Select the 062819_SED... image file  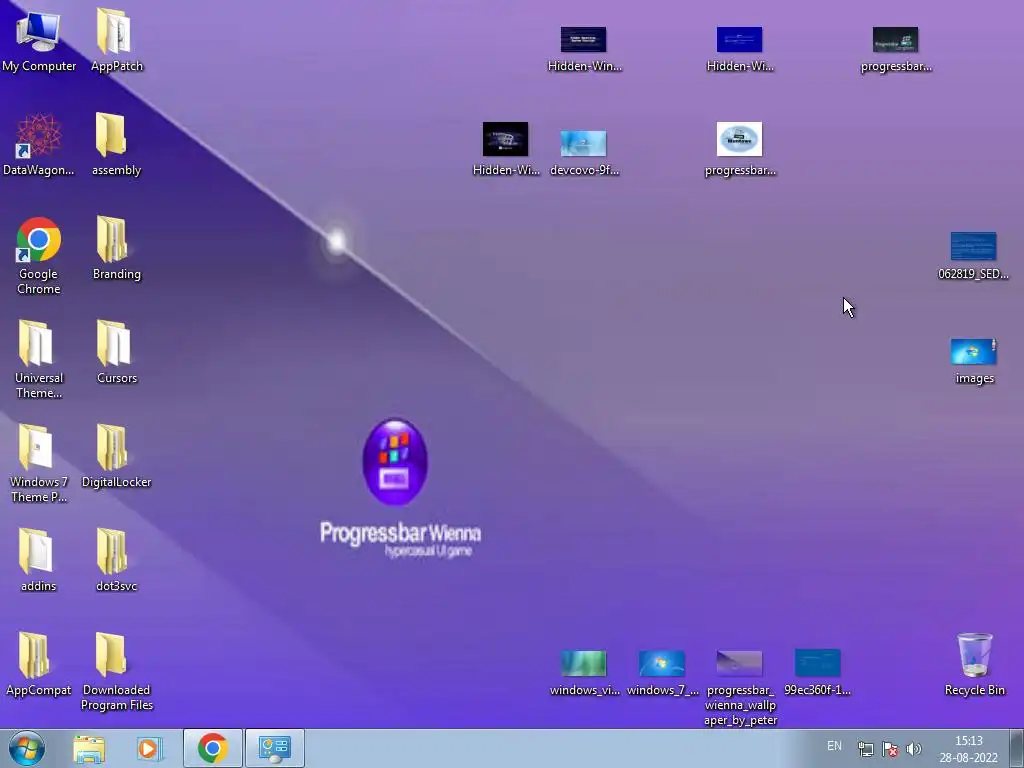[973, 255]
